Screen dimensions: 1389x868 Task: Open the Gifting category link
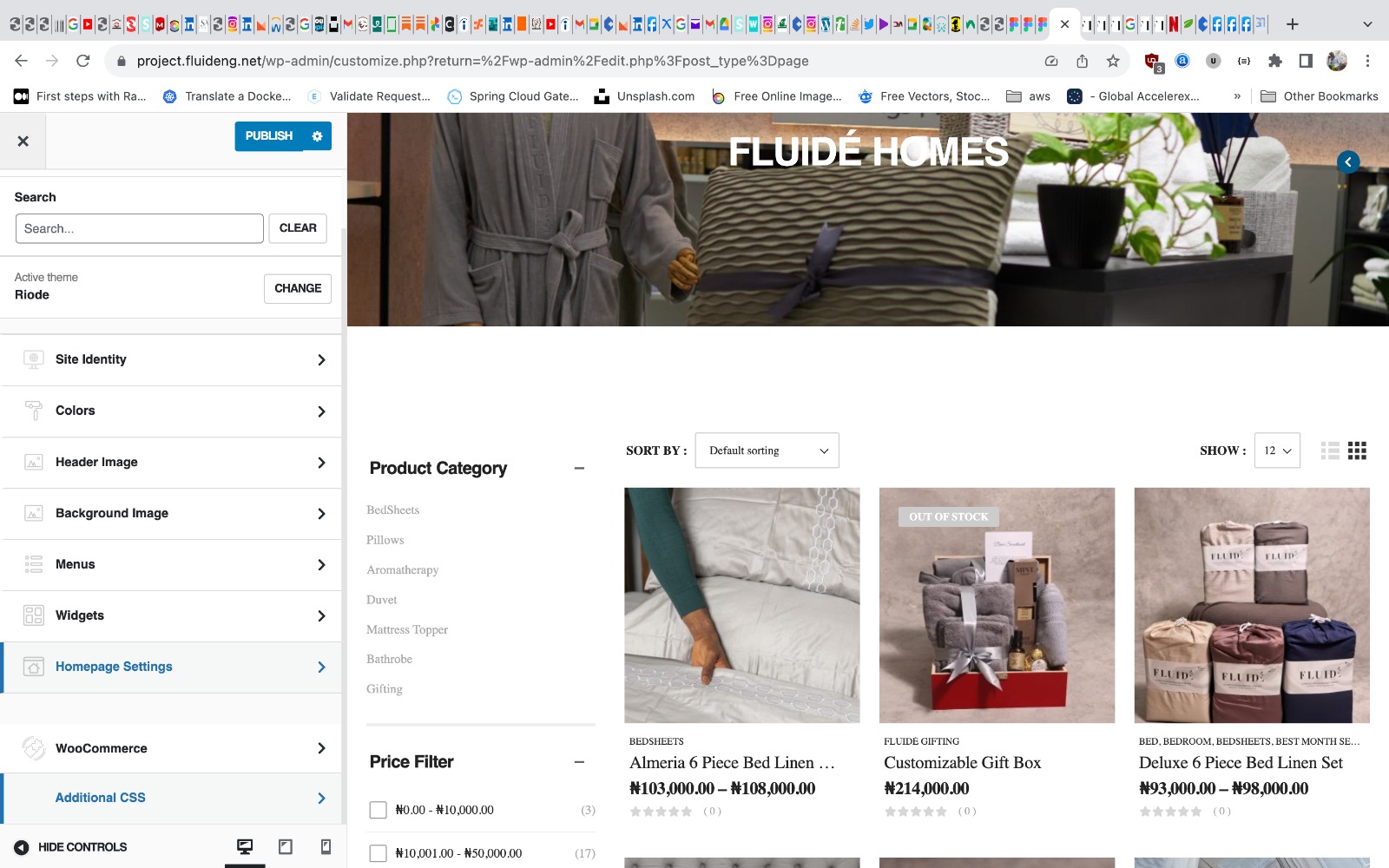click(385, 689)
